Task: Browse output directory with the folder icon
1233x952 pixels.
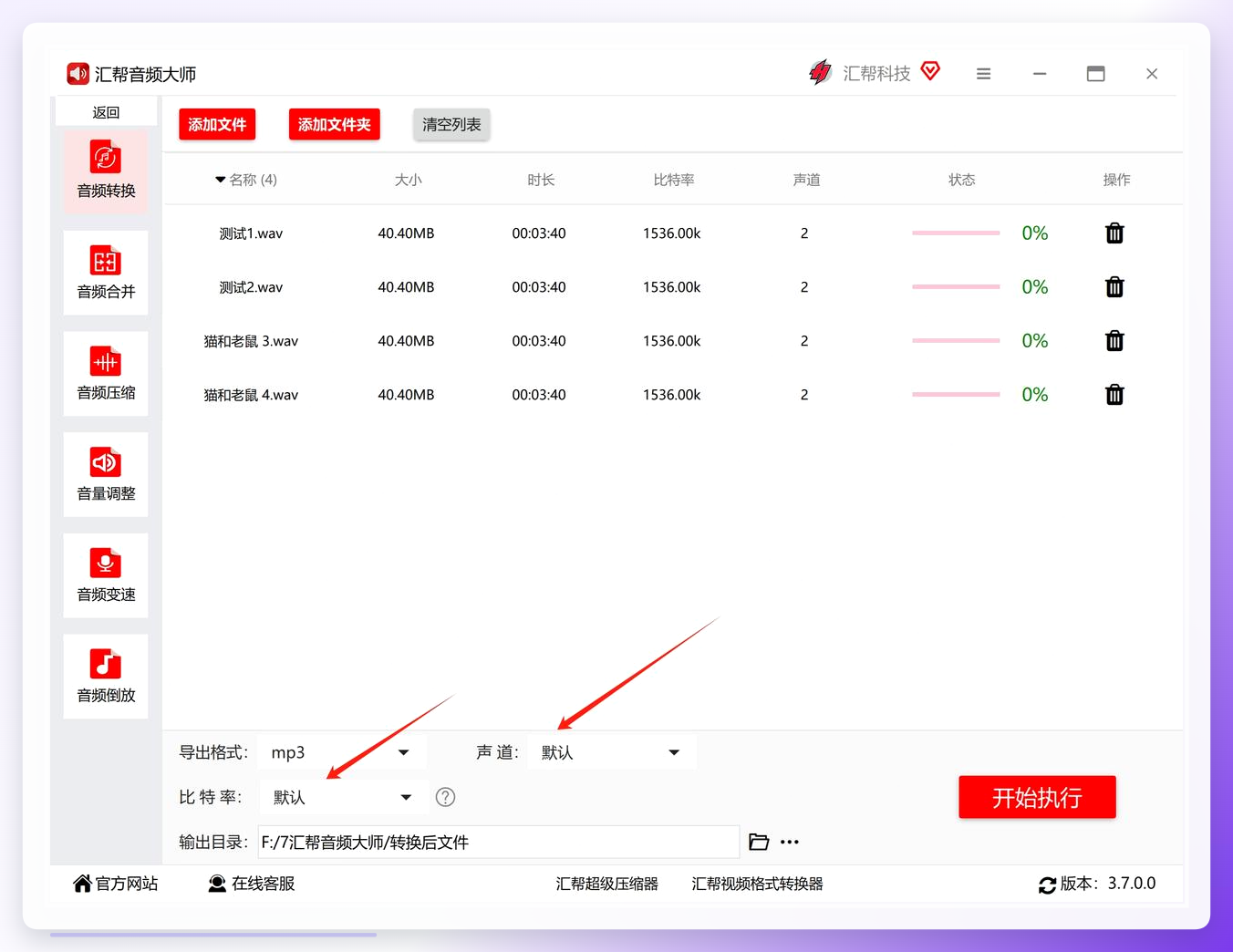Action: (759, 842)
